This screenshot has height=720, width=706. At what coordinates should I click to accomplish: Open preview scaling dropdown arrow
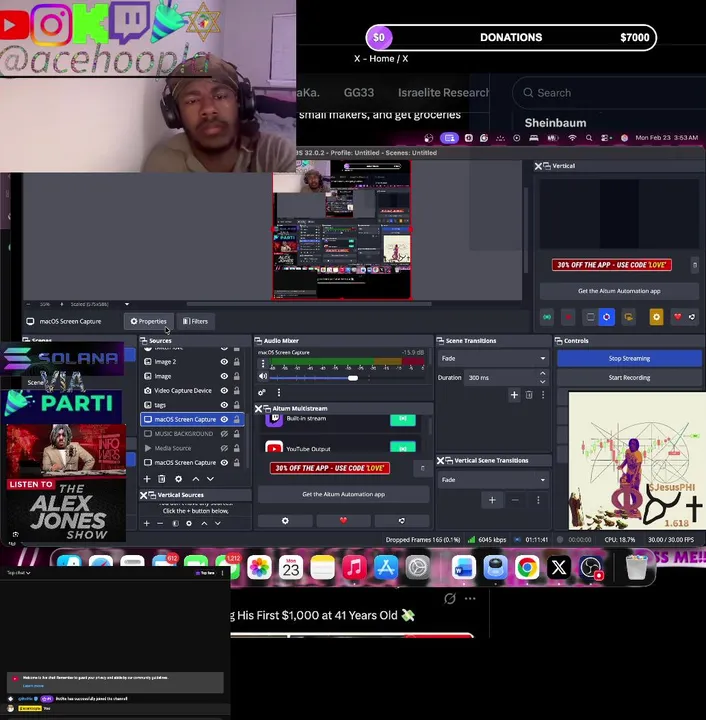(x=127, y=304)
